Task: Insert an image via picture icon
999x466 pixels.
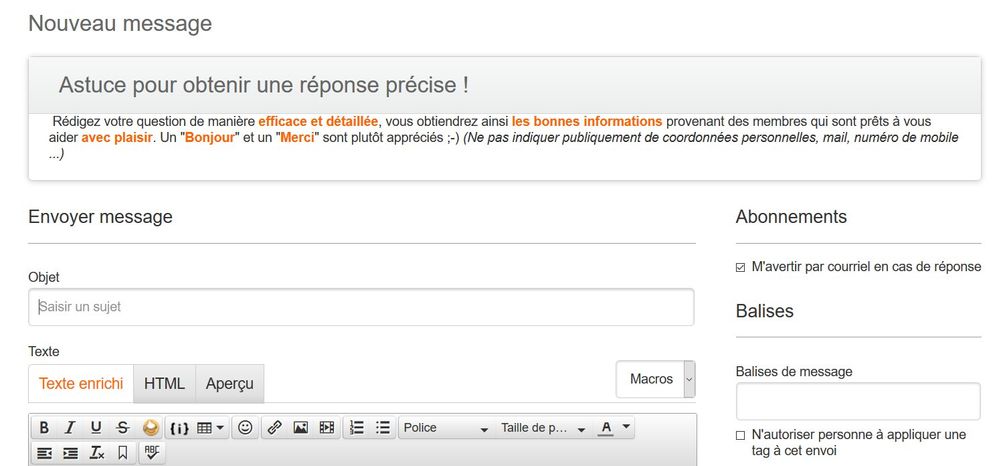Action: pos(301,428)
